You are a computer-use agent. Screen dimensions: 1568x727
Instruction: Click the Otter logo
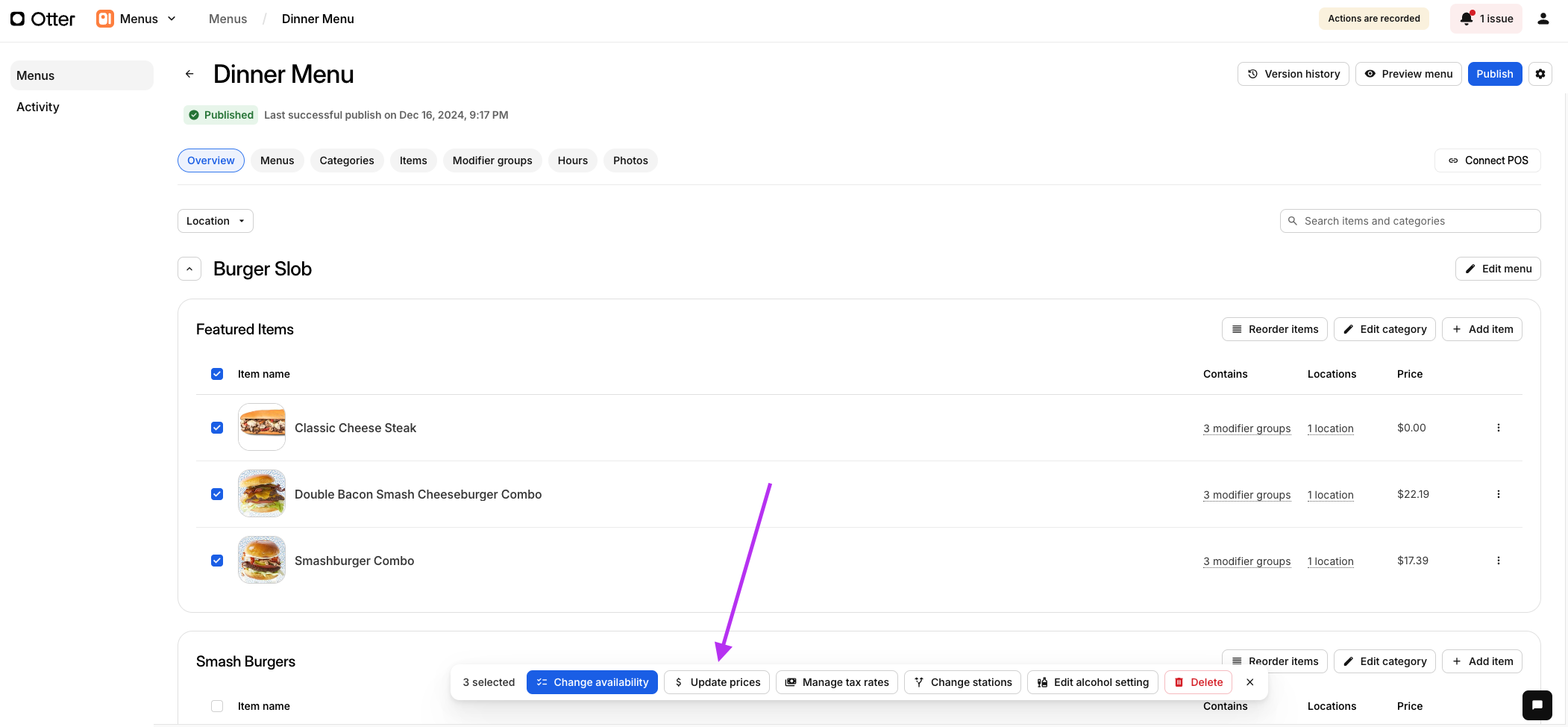(43, 19)
